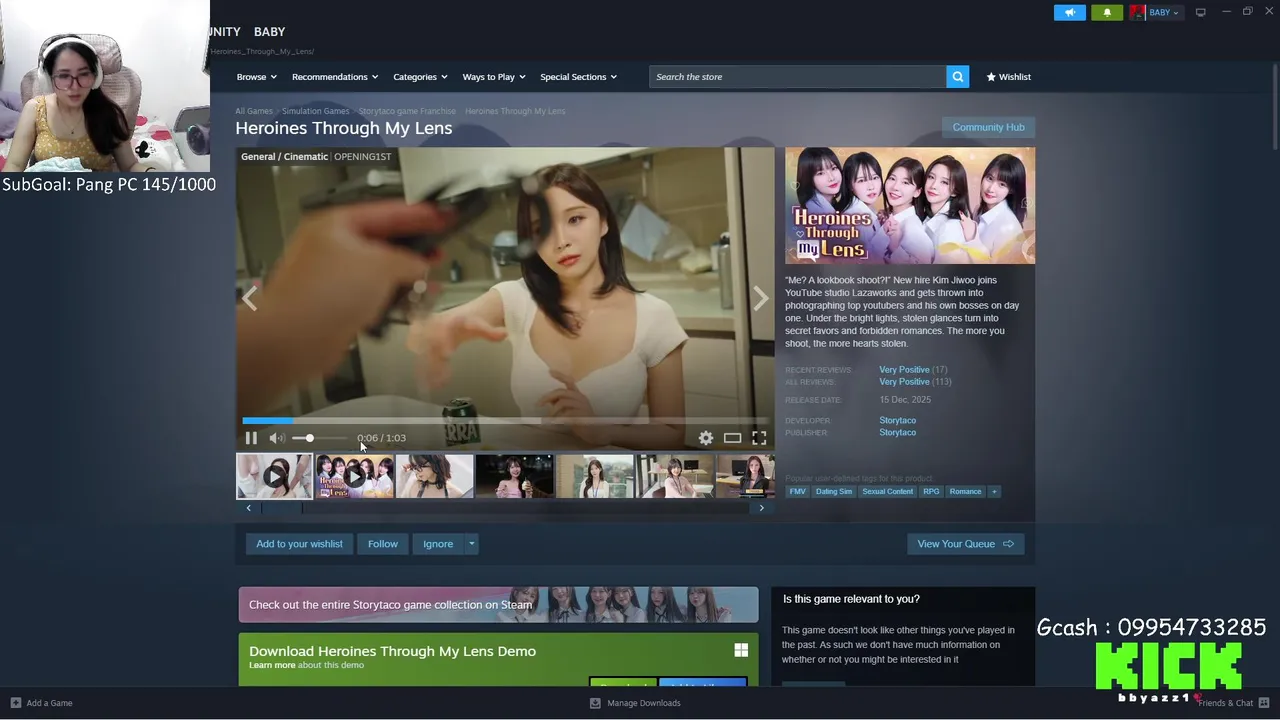Go to the next media arrow
The image size is (1280, 720).
761,298
